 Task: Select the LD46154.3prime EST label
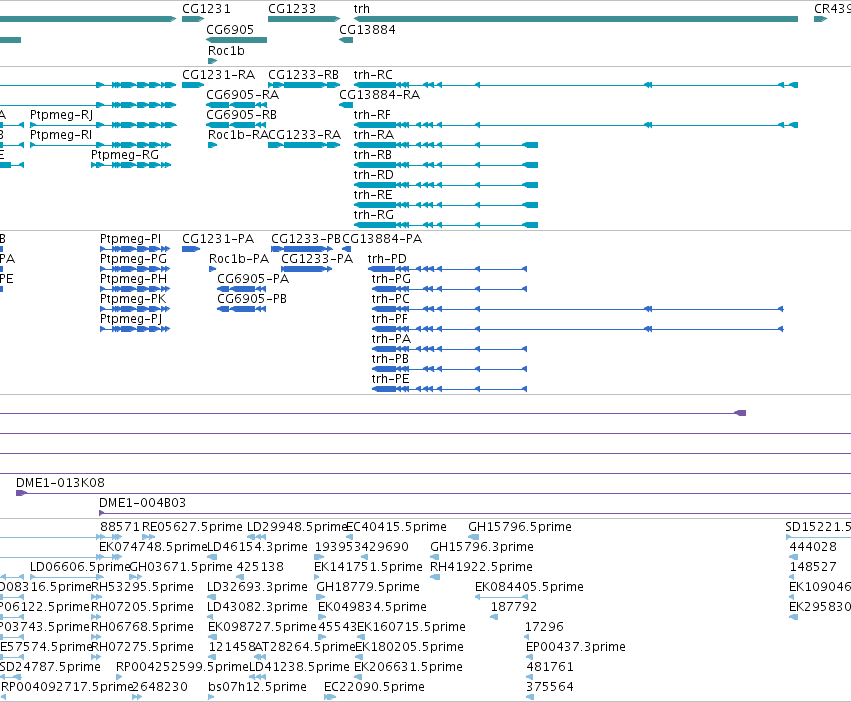tap(257, 547)
